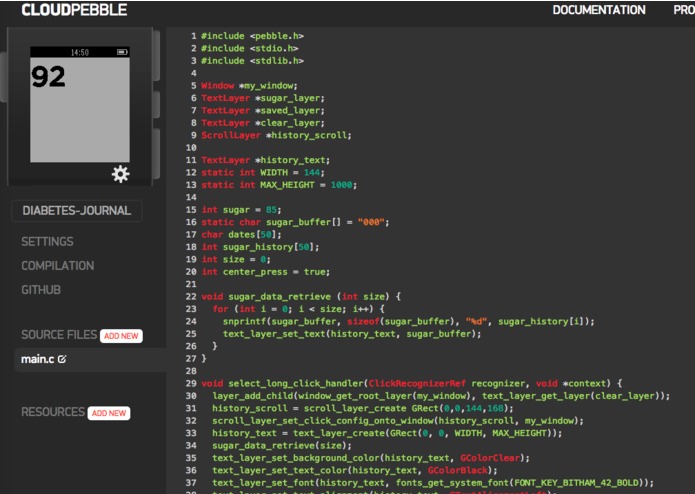
Task: Open the Settings section in the sidebar
Action: (x=47, y=241)
